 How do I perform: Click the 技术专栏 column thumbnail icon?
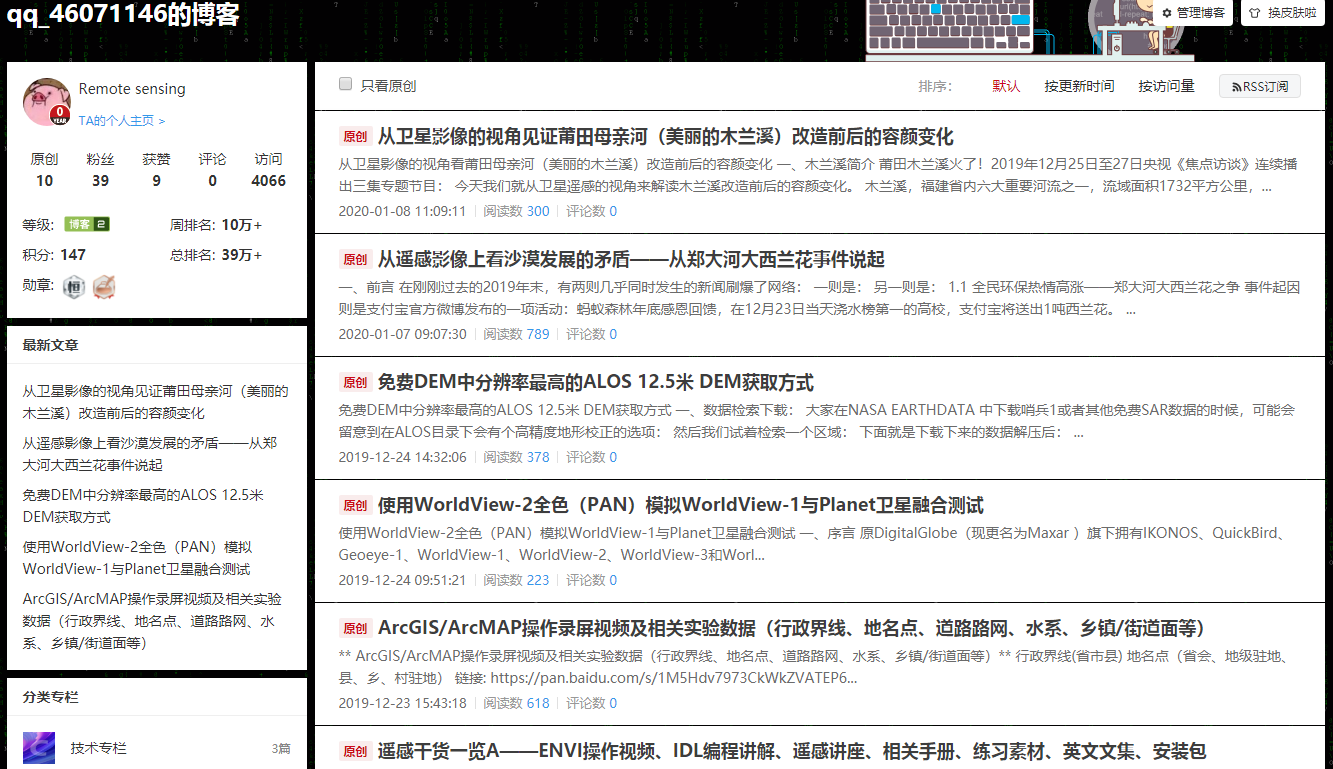click(37, 748)
